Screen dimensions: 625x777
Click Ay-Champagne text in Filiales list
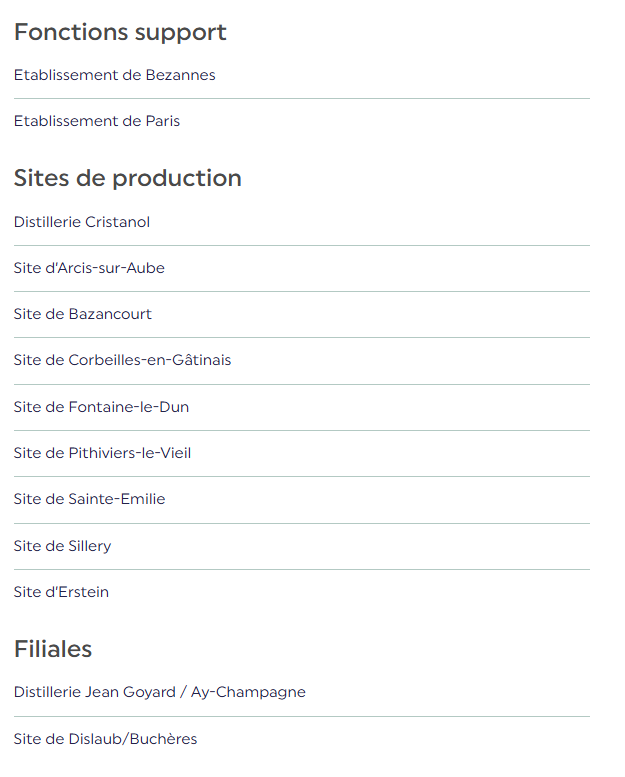[248, 692]
